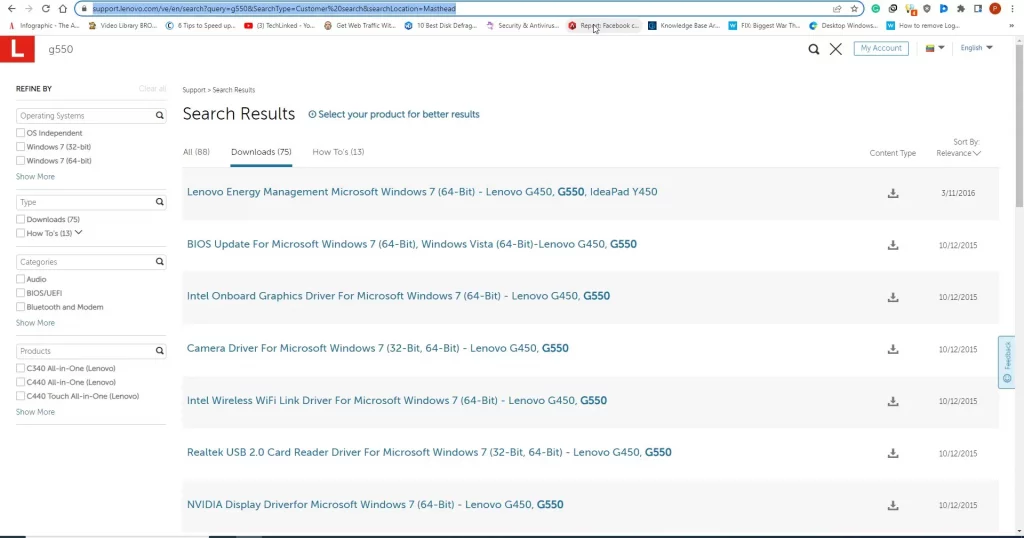The image size is (1024, 538).
Task: Check the Downloads (75) type filter
Action: [20, 219]
